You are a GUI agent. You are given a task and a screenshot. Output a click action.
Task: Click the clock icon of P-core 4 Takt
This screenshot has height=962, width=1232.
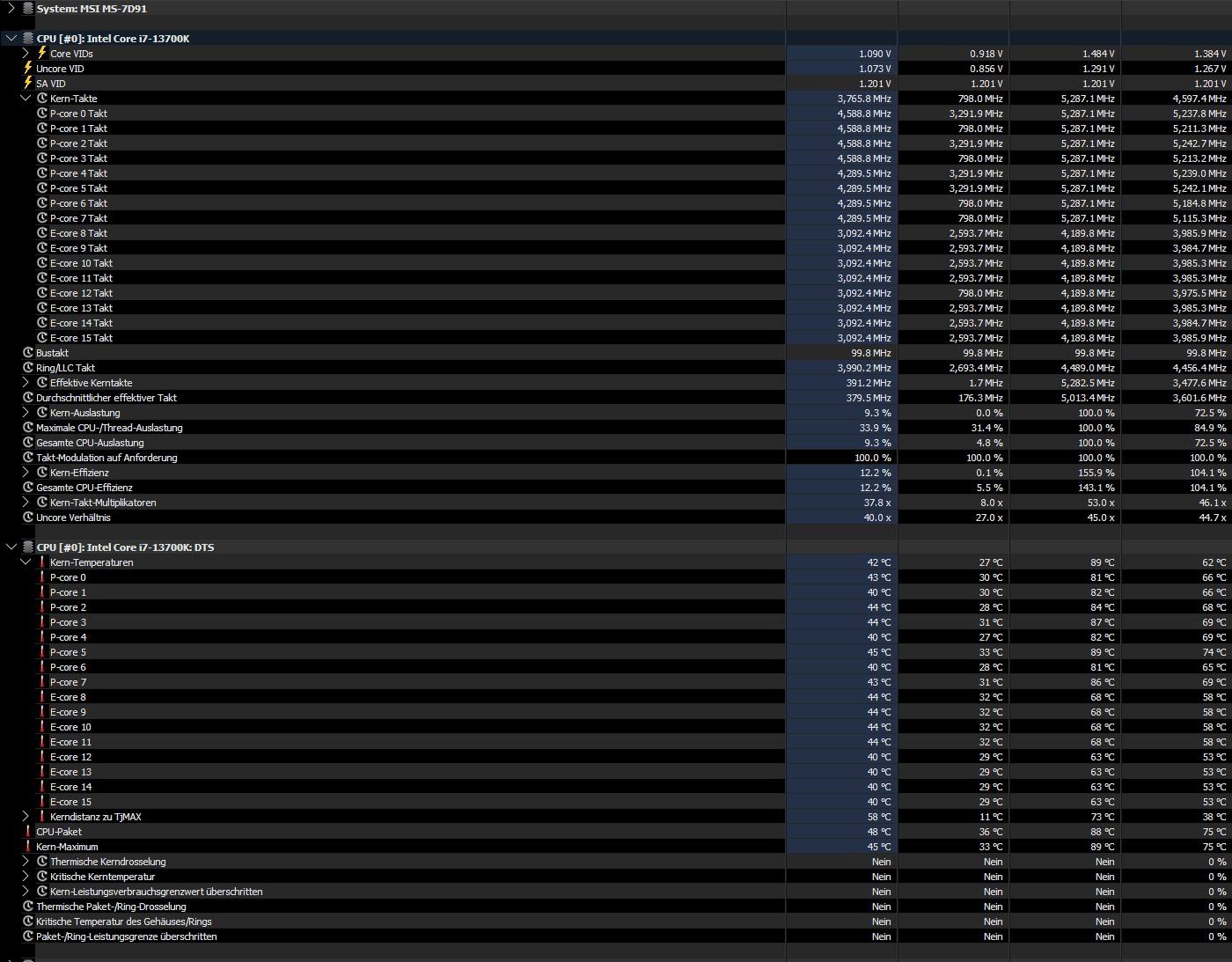[41, 173]
